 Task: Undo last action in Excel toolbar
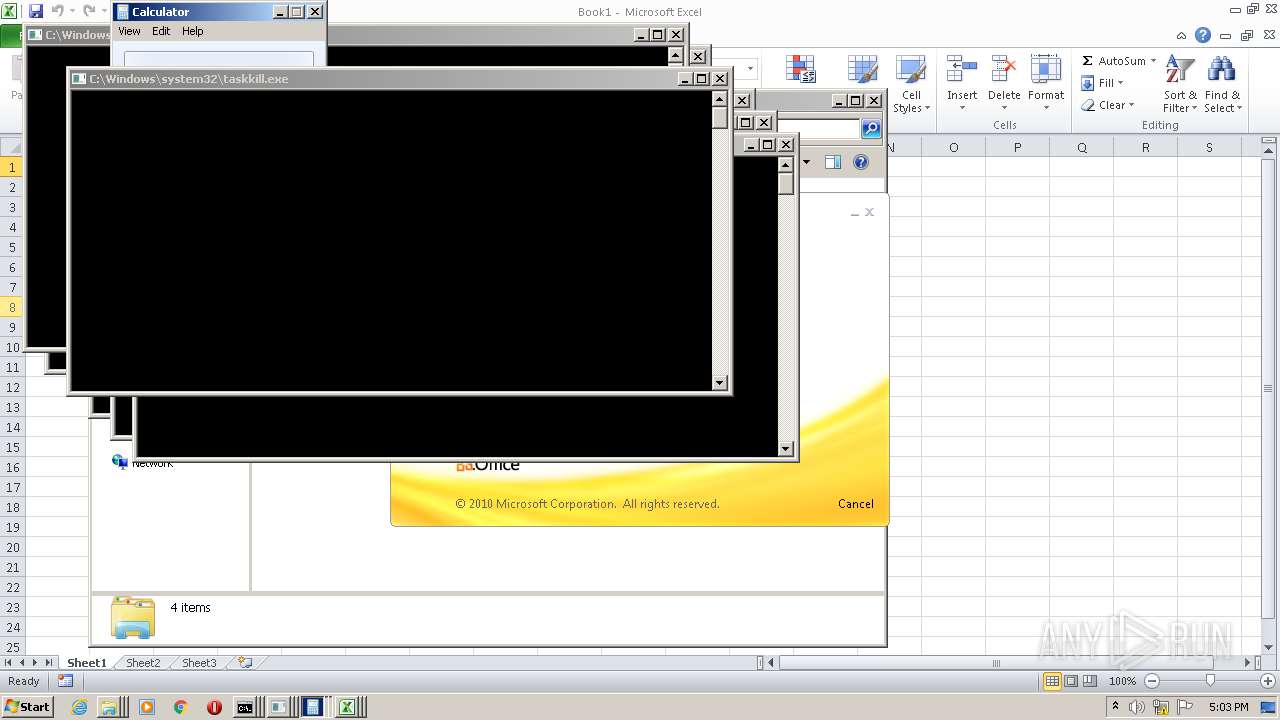coord(57,11)
